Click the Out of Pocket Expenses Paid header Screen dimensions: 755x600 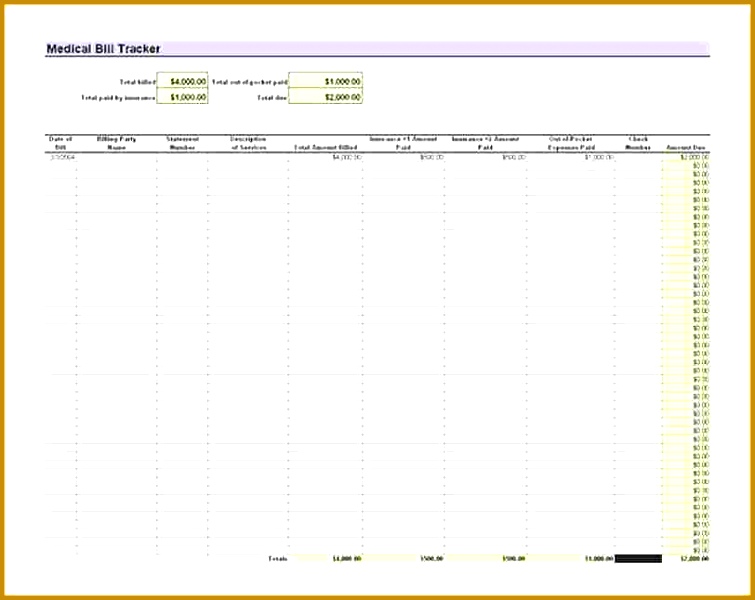[x=571, y=143]
